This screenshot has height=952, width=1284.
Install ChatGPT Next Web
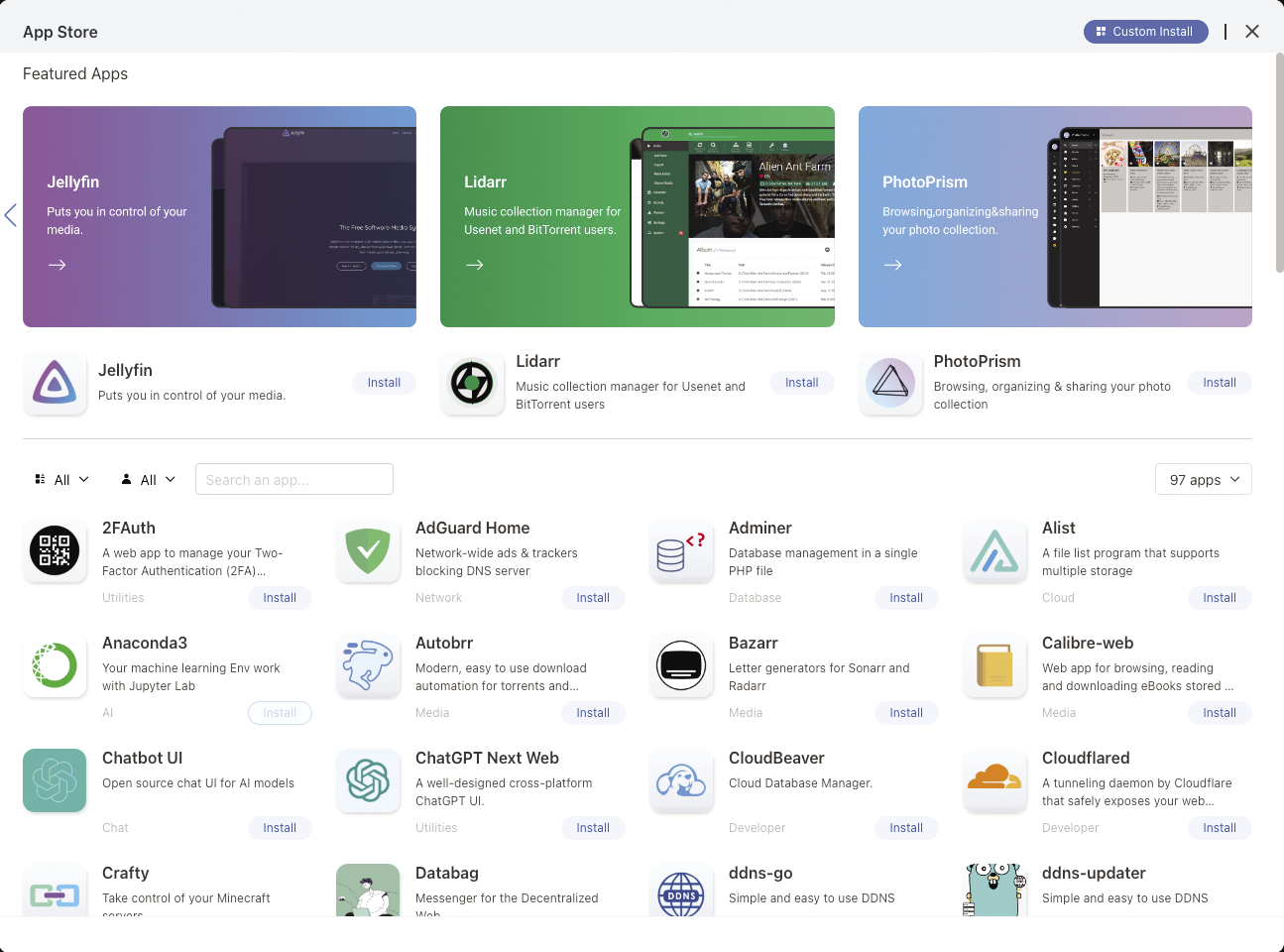point(593,828)
